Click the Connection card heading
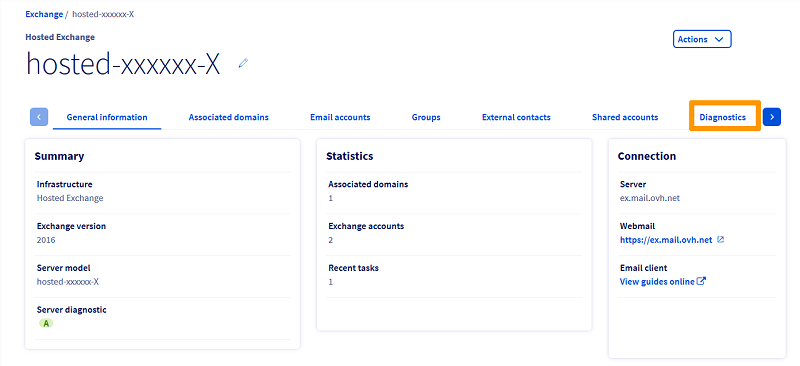The image size is (800, 366). [x=647, y=156]
